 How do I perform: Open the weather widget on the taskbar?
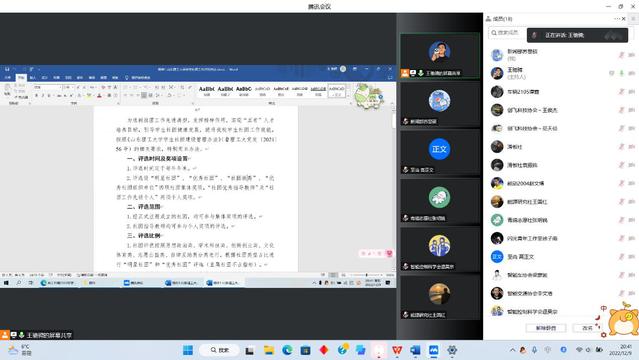[20, 350]
